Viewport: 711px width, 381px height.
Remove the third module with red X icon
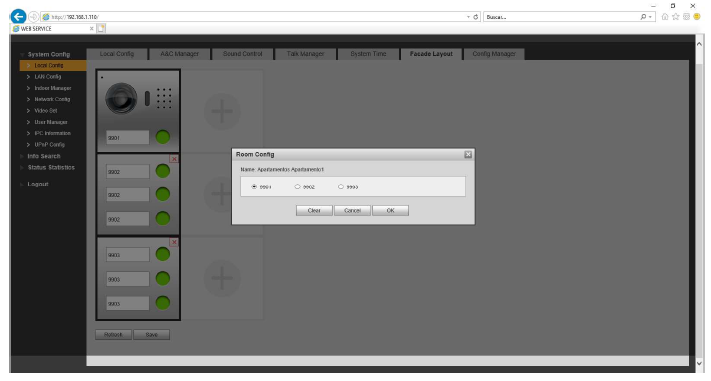(174, 242)
